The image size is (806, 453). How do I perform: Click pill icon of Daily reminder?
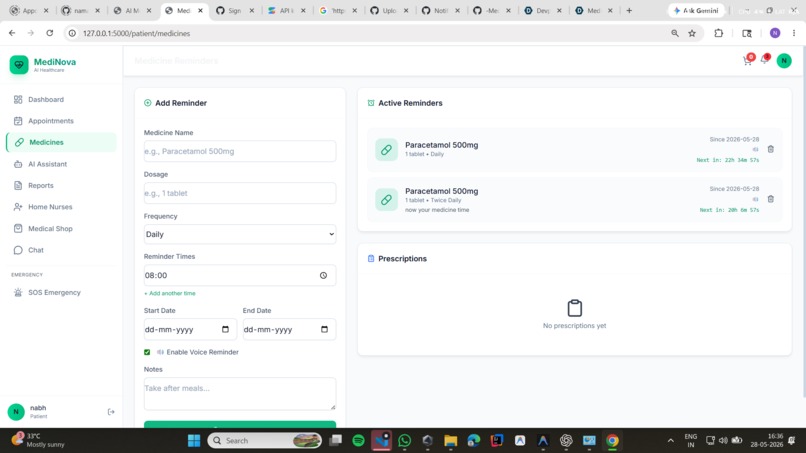(x=386, y=150)
